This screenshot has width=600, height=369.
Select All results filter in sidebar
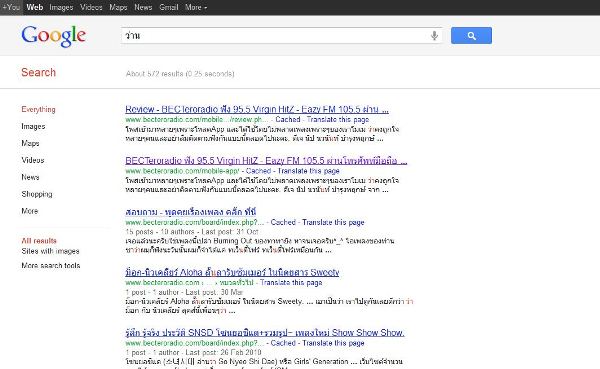(x=39, y=241)
